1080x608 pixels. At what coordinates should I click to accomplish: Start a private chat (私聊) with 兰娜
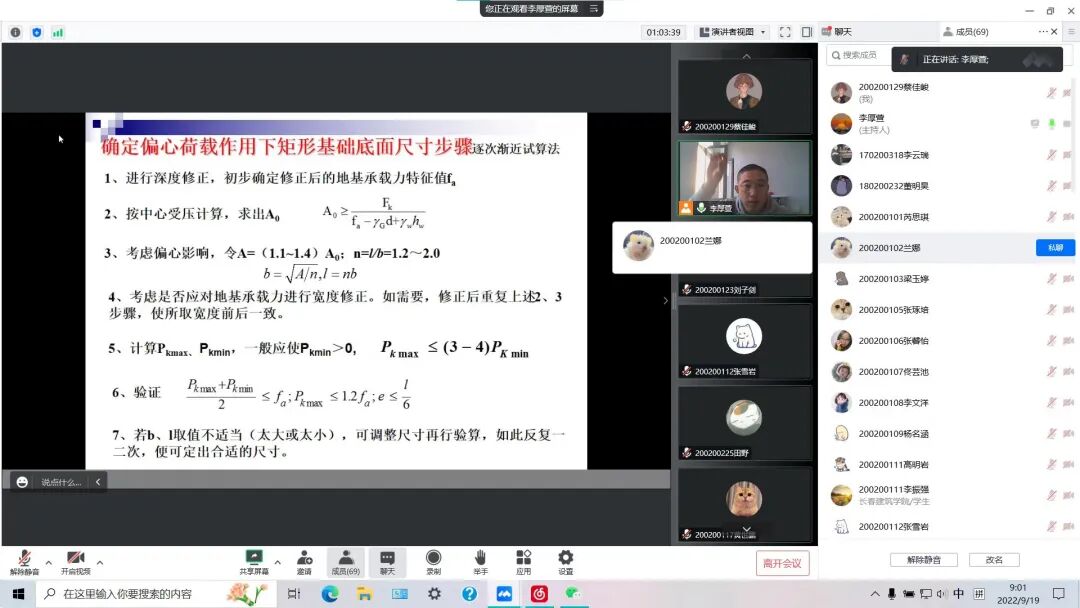point(1055,247)
